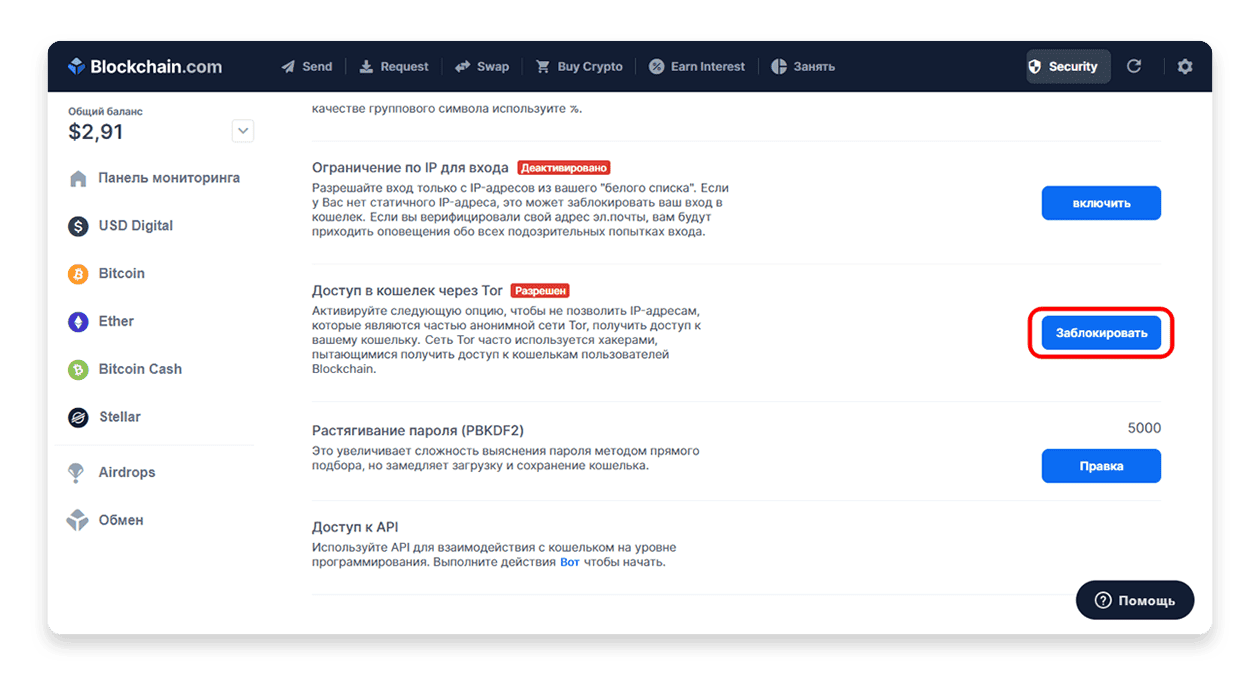Click the home icon for Панель мониторинга
This screenshot has width=1260, height=675.
[x=78, y=179]
